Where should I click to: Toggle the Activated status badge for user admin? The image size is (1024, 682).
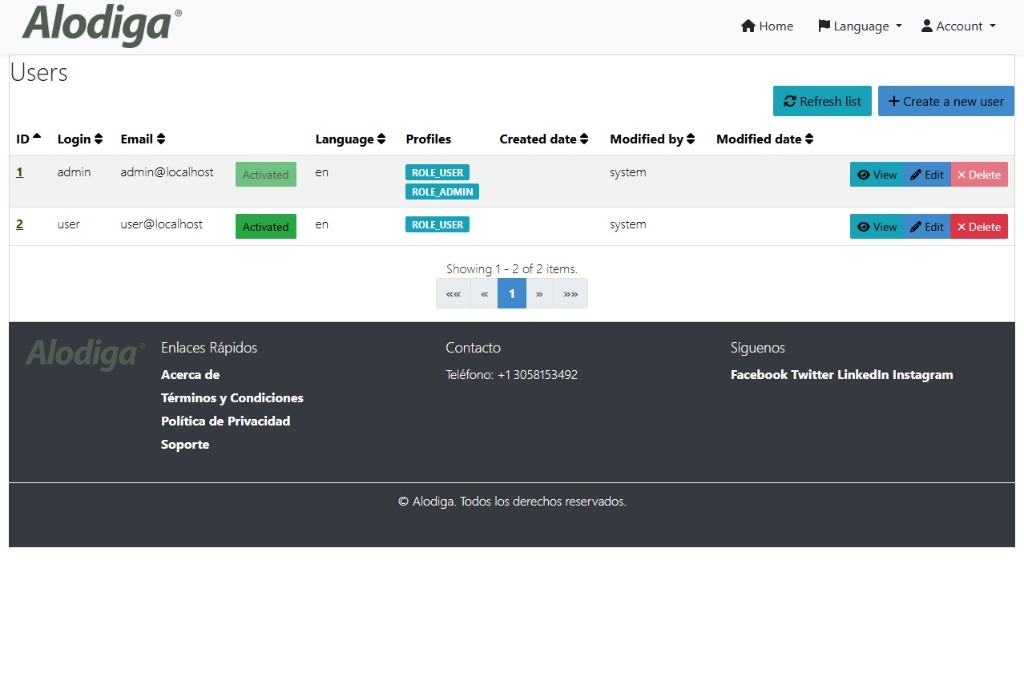pos(265,174)
